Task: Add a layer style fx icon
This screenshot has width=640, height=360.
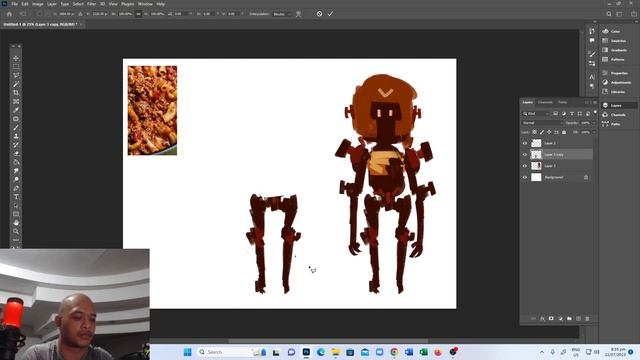Action: click(x=542, y=318)
